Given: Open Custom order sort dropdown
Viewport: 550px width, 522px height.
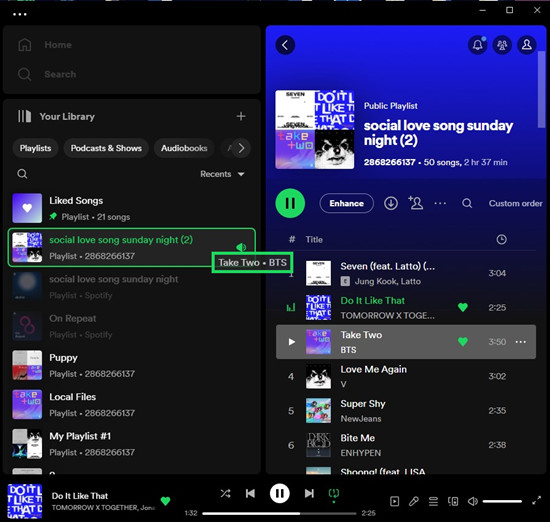Looking at the screenshot, I should 515,203.
